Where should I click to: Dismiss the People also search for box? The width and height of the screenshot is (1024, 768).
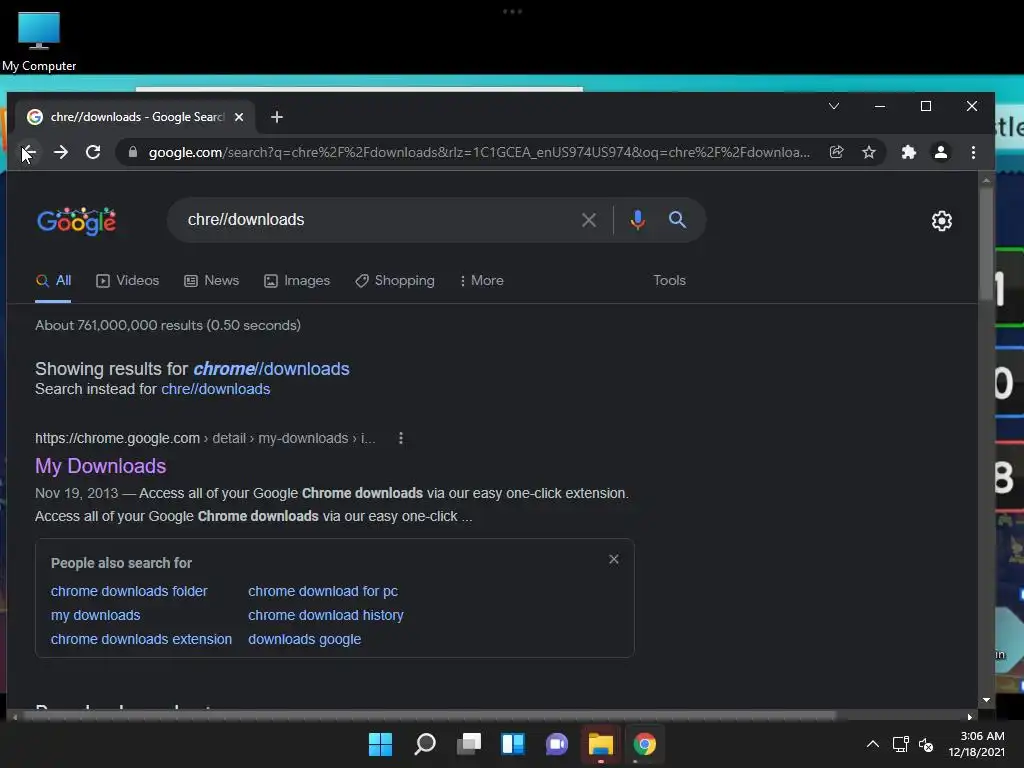point(613,559)
